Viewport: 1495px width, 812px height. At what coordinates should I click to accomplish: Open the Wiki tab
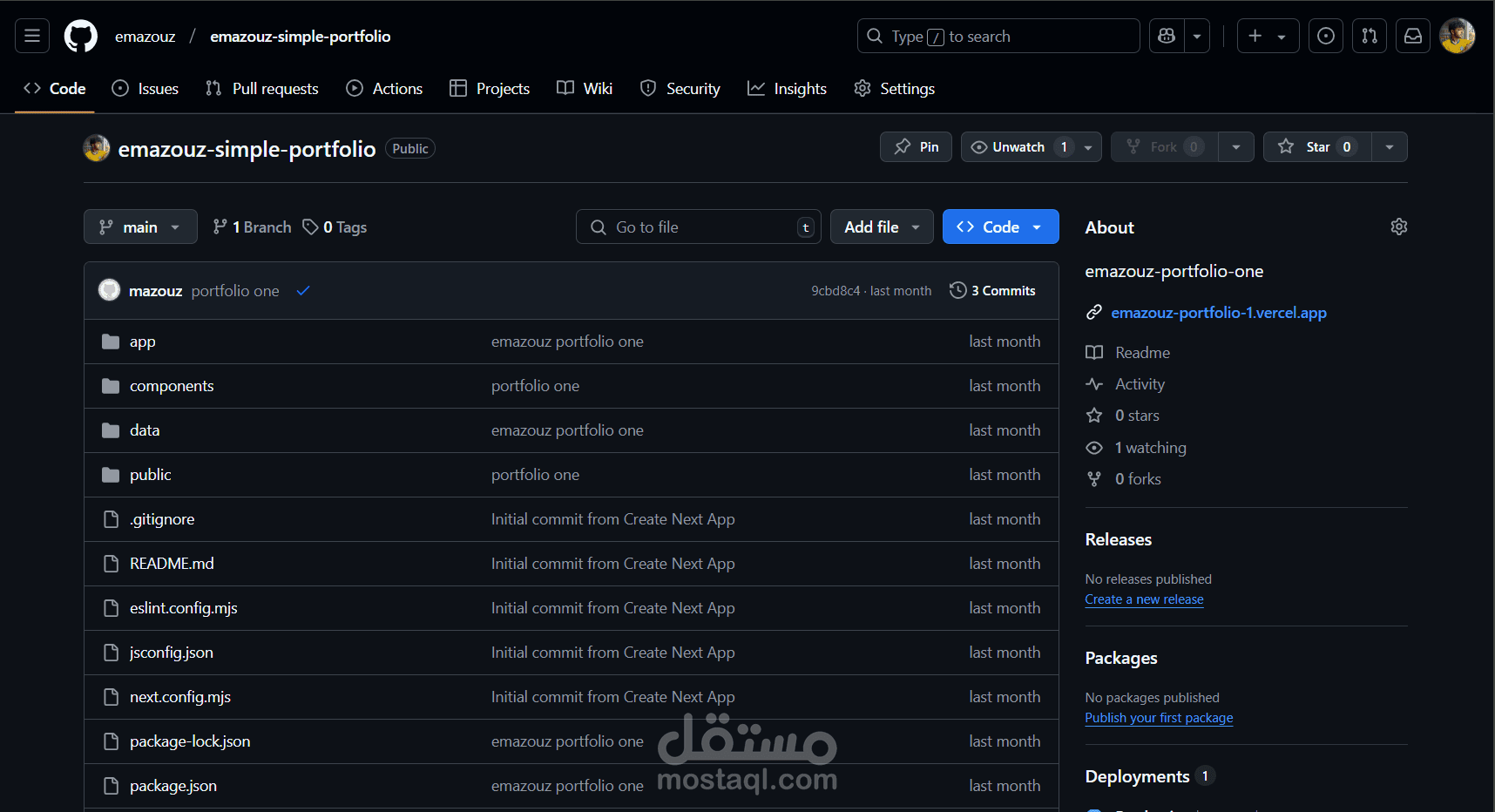585,89
